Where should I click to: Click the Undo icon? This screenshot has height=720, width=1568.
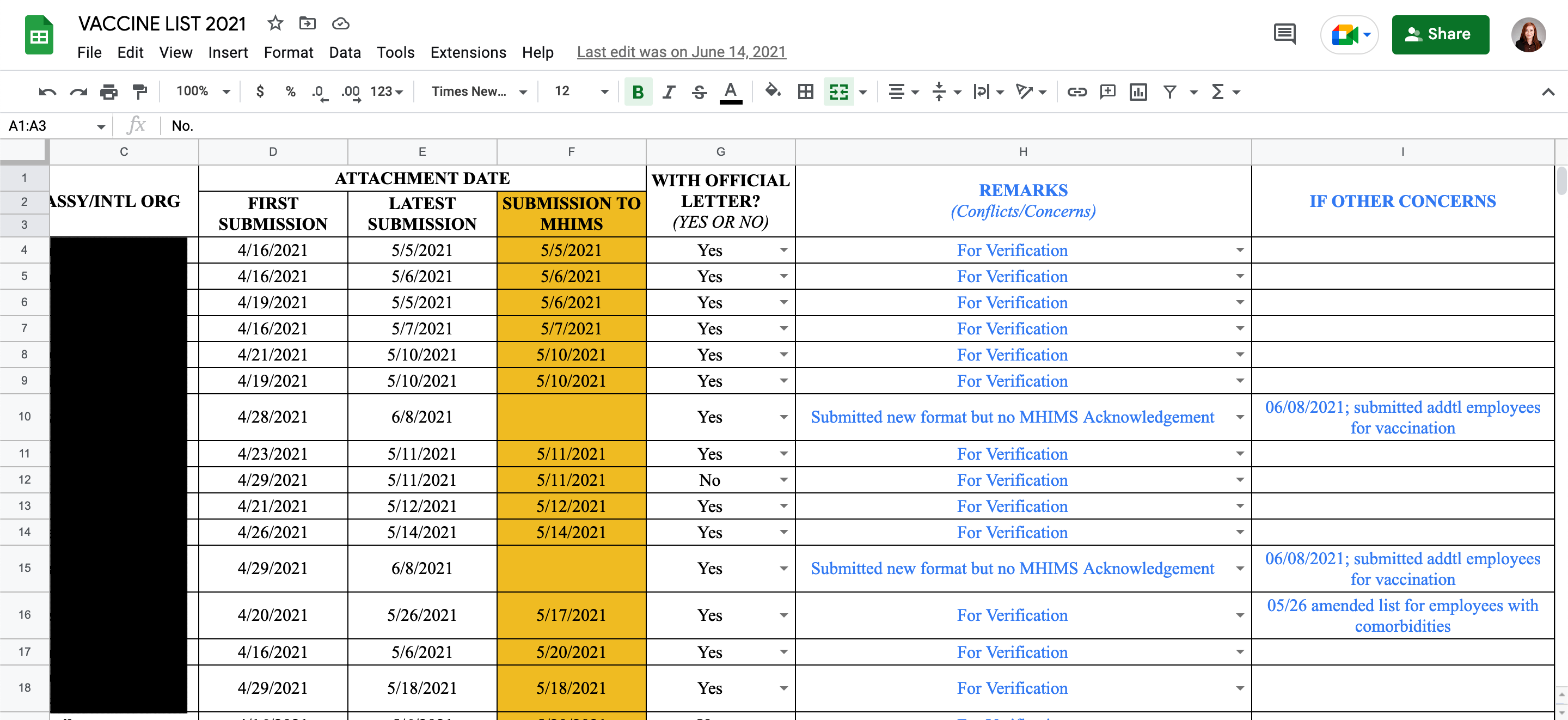coord(47,92)
